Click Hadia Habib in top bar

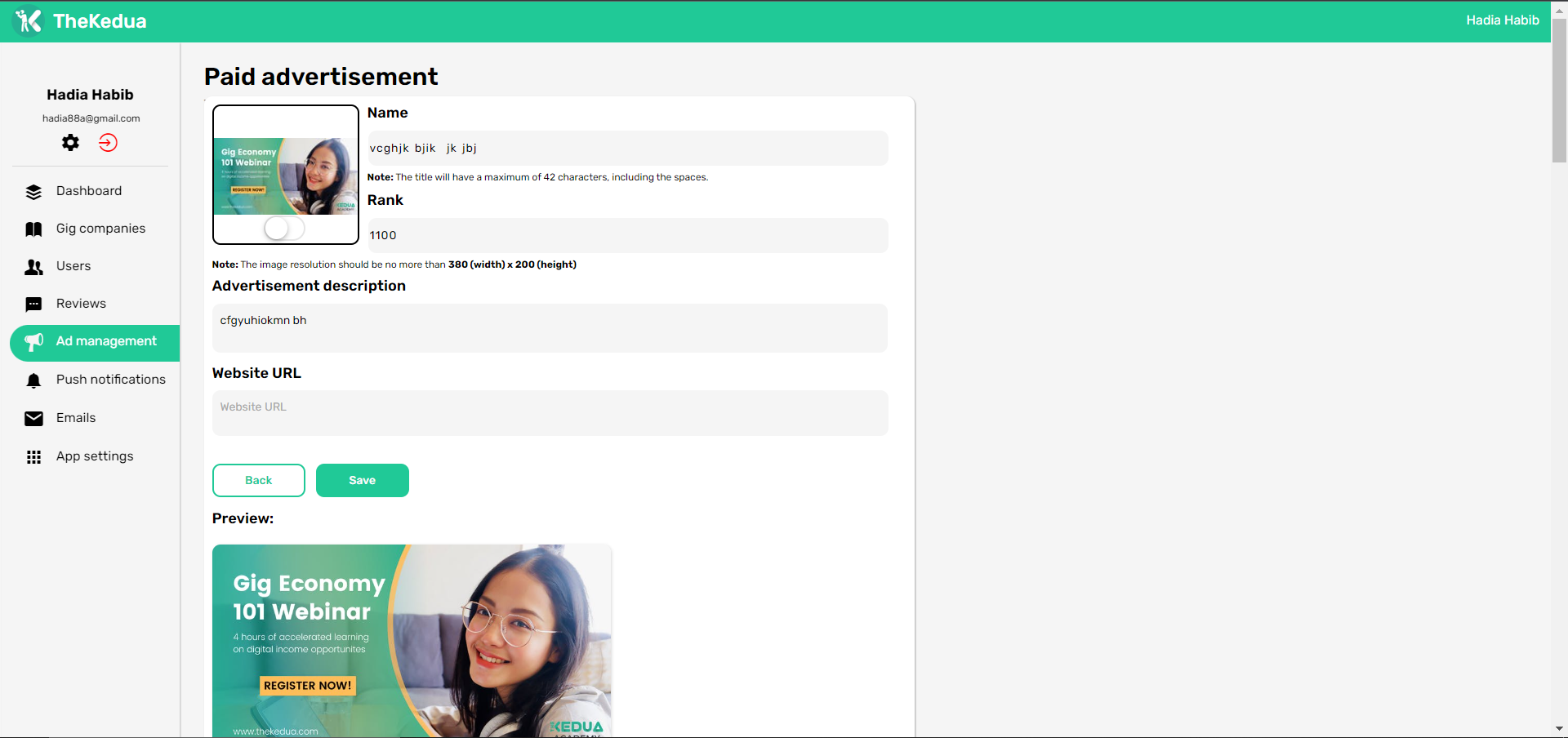(1503, 20)
